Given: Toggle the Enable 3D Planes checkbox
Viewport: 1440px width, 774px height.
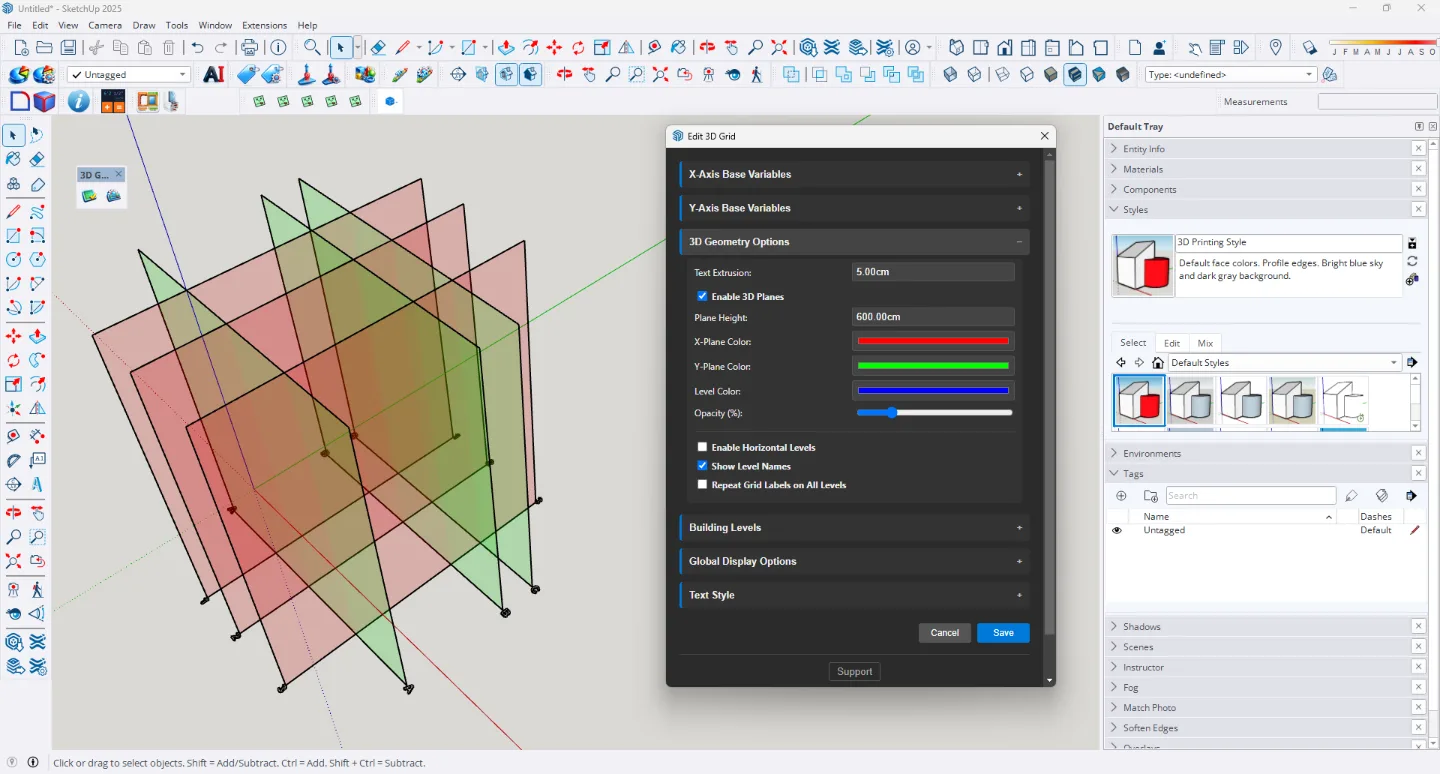Looking at the screenshot, I should pyautogui.click(x=702, y=296).
